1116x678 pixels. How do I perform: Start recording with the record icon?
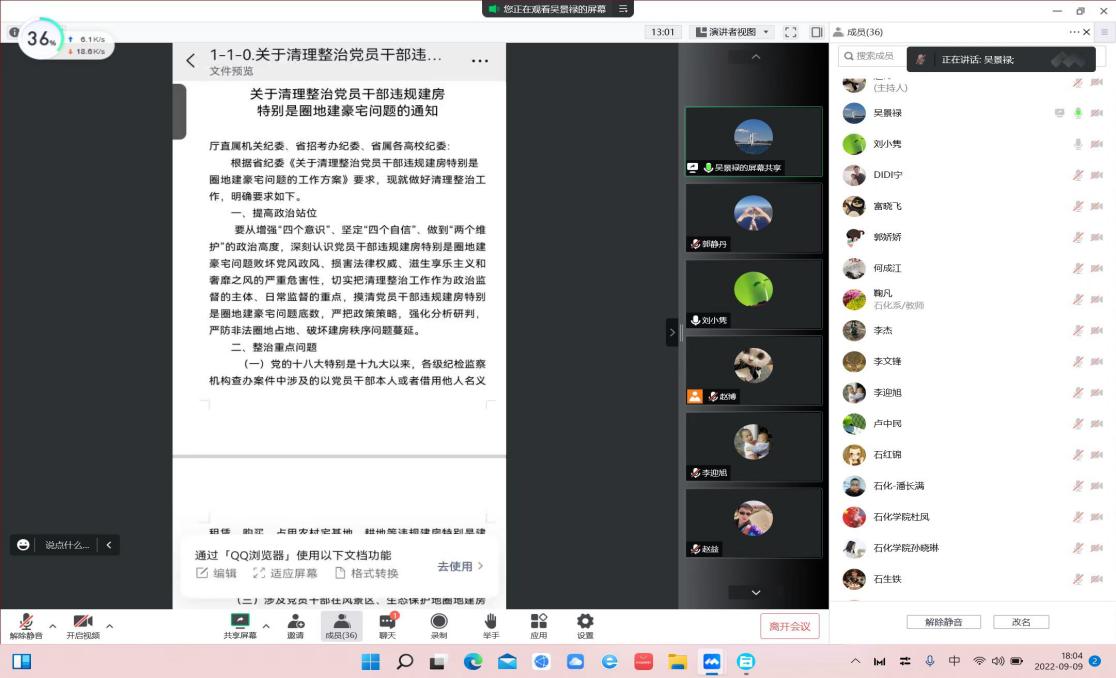(x=439, y=625)
